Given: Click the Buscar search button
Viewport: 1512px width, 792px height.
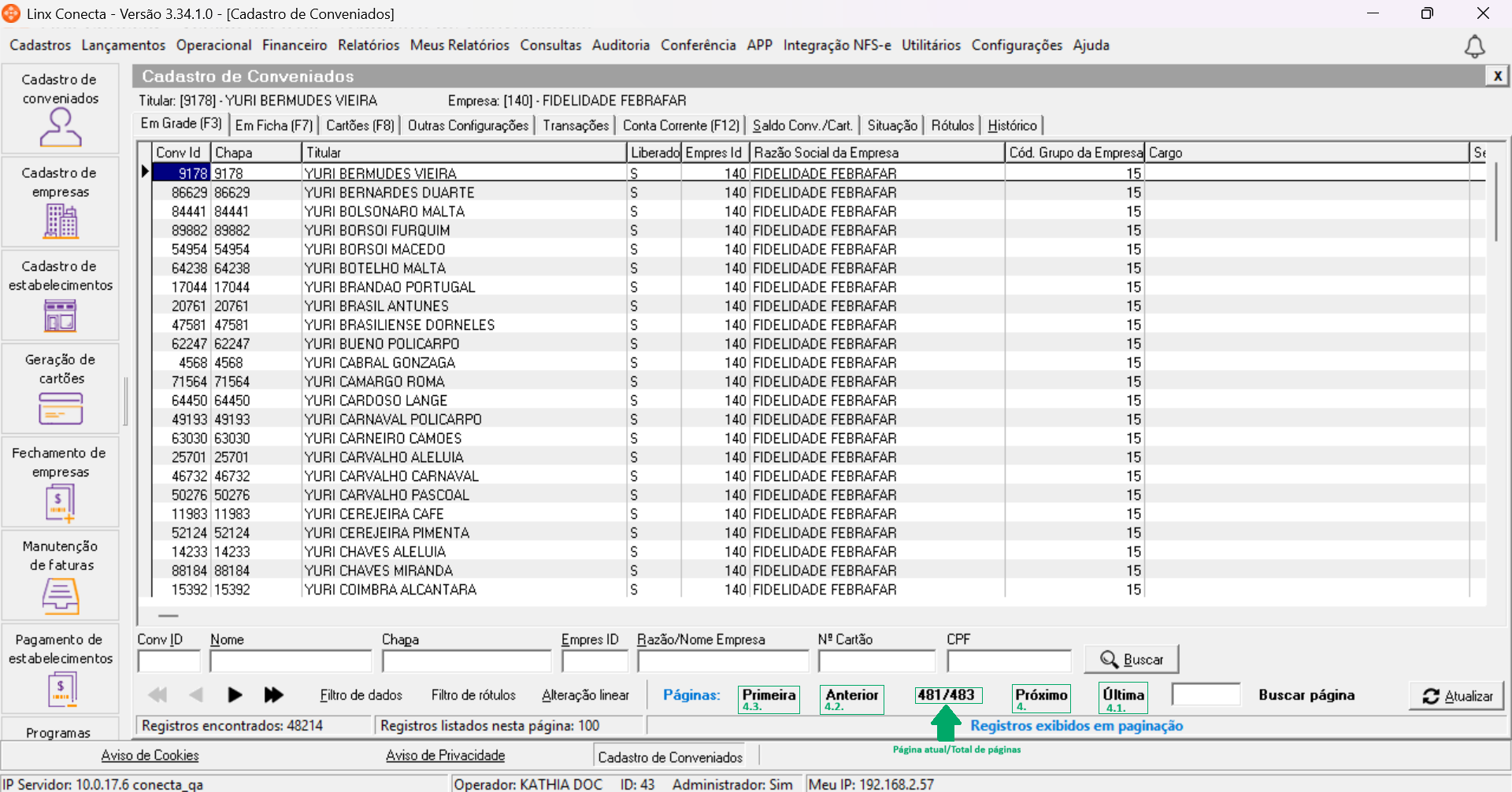Looking at the screenshot, I should coord(1132,660).
